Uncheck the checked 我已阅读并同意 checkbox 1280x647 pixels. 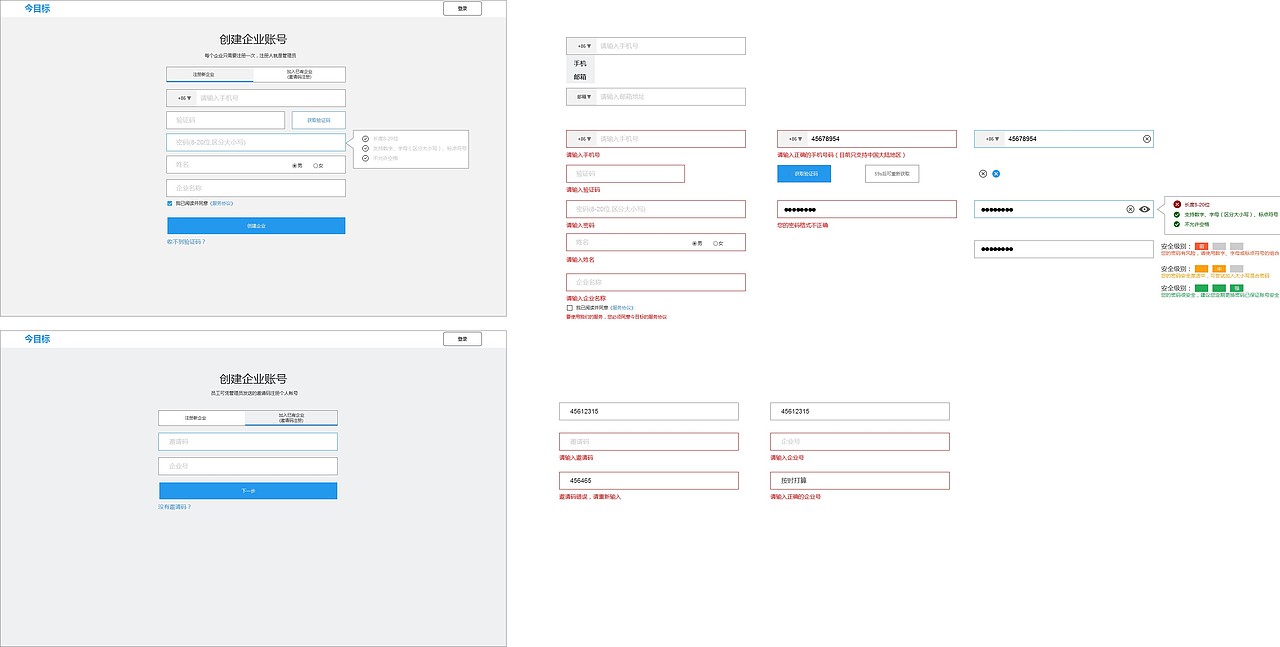[170, 203]
